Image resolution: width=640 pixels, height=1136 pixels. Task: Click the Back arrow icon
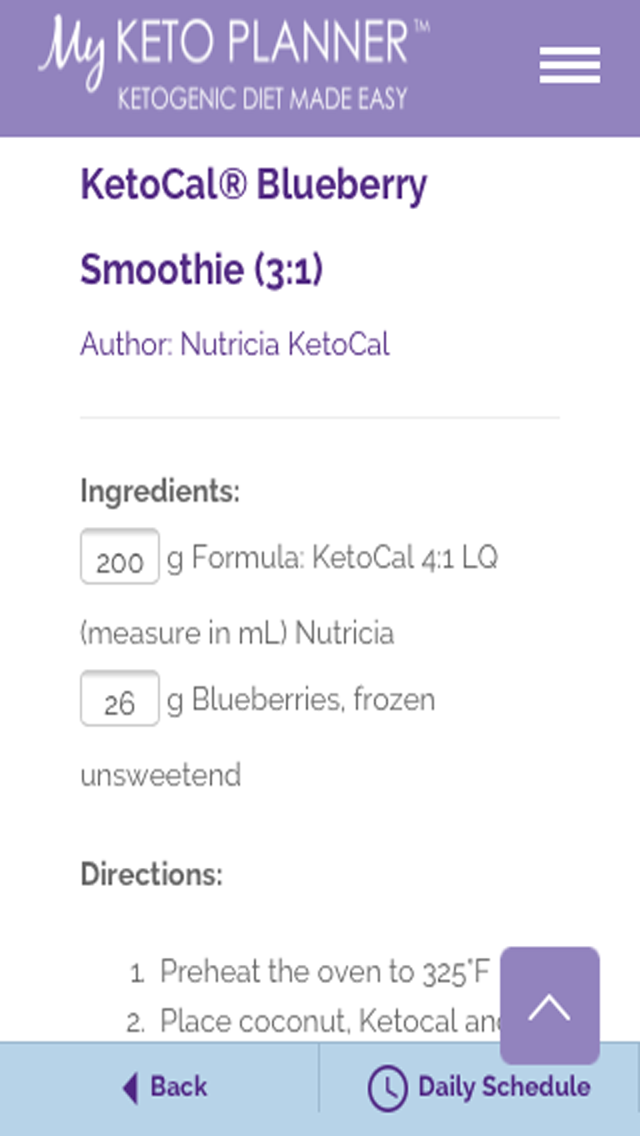[x=130, y=1087]
